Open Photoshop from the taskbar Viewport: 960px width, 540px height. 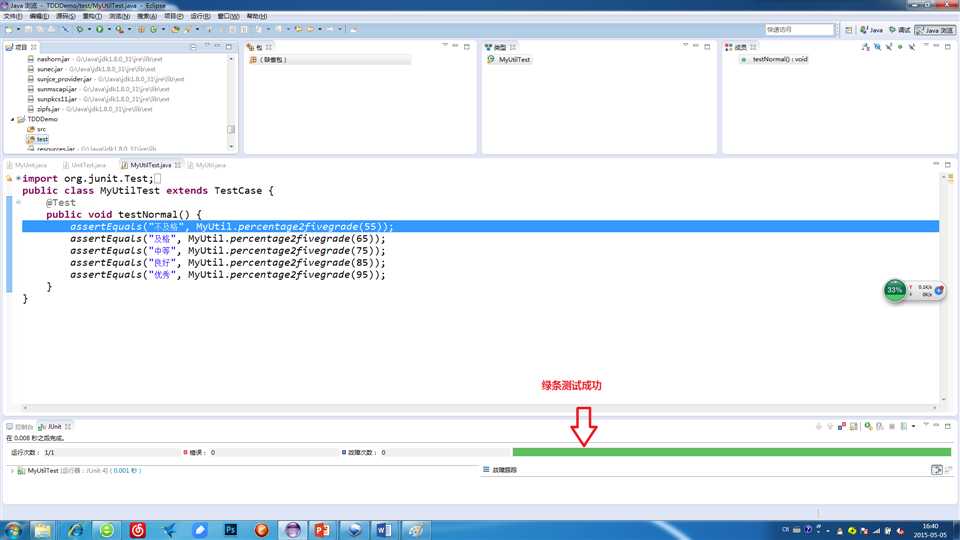[x=230, y=530]
